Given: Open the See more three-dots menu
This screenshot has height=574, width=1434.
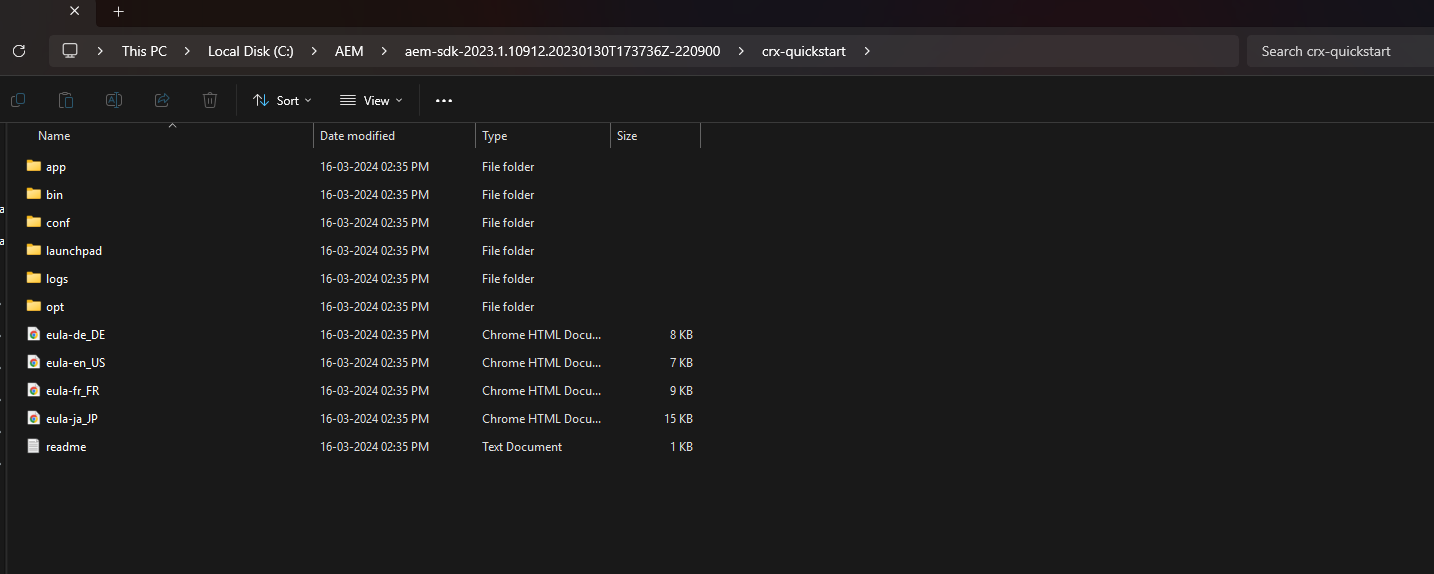Looking at the screenshot, I should [444, 100].
